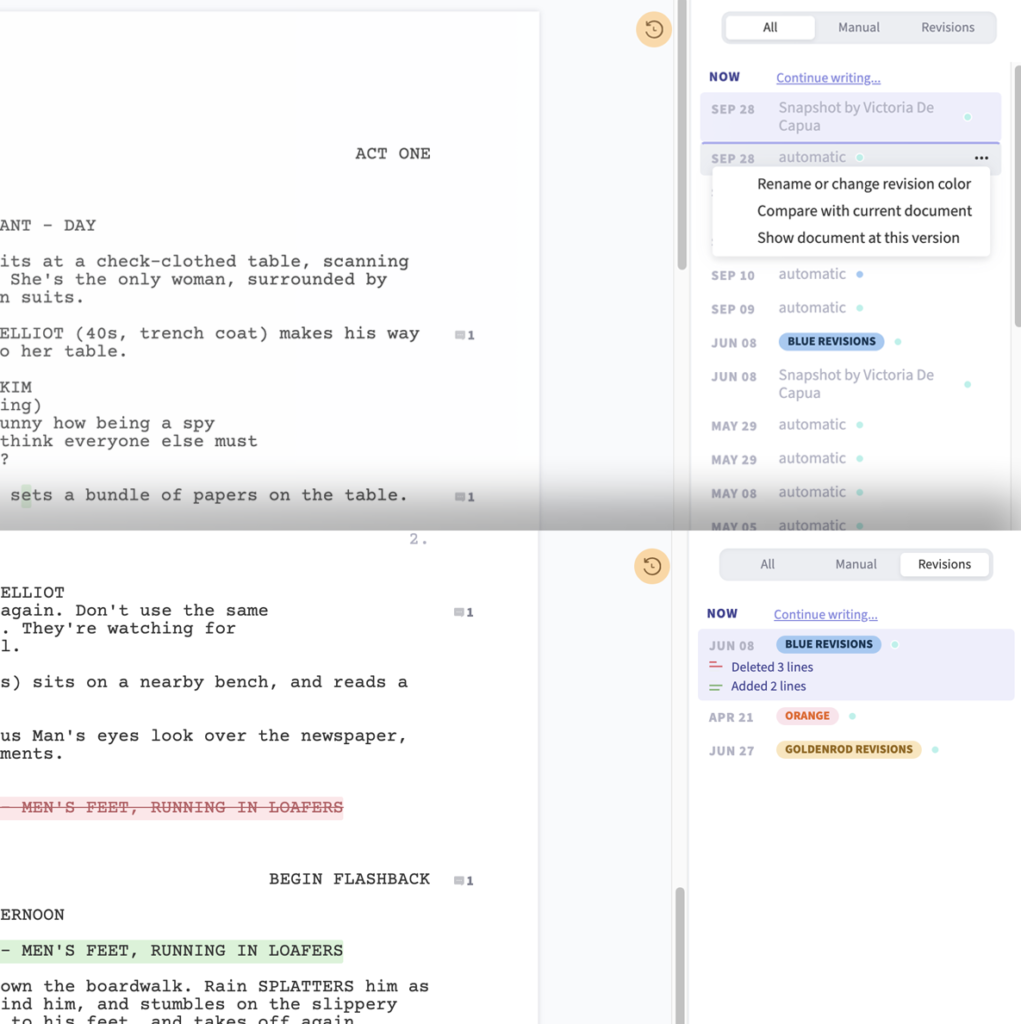This screenshot has height=1024, width=1021.
Task: Click comment marker beside ELLIOT's trench coat line
Action: [464, 335]
